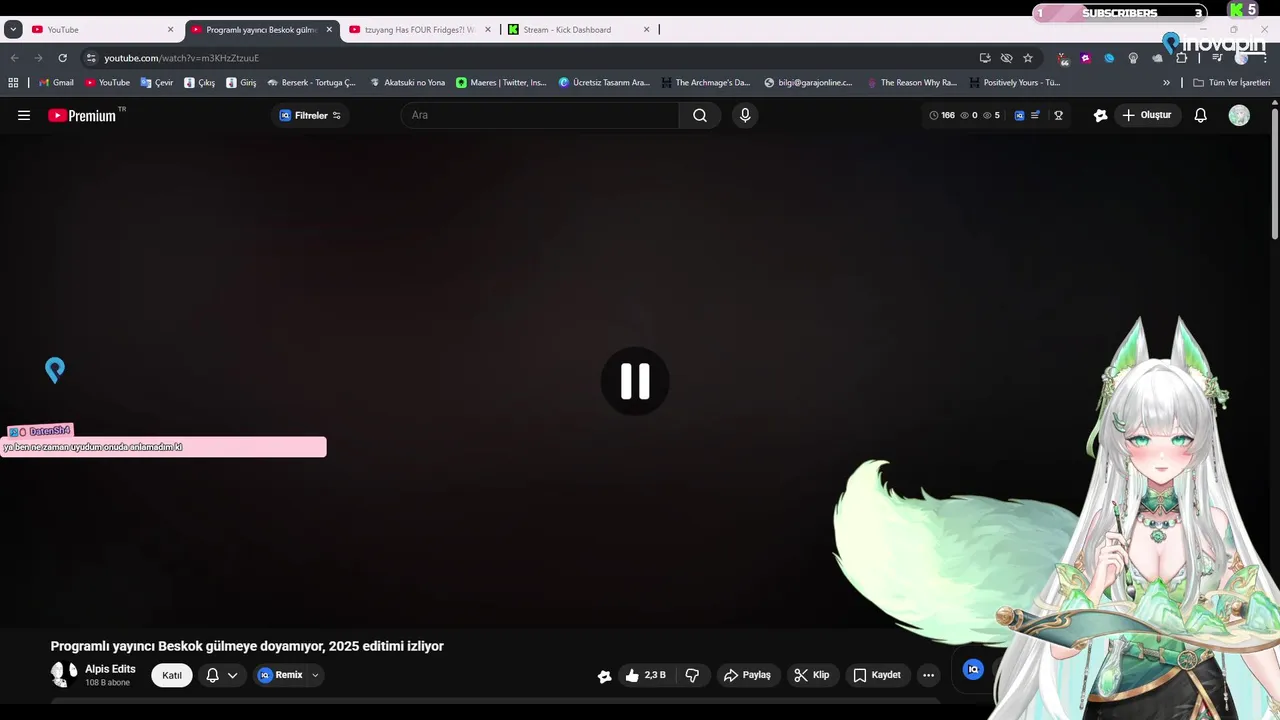Screen dimensions: 1280x720
Task: Click the Ara search field
Action: coord(540,115)
